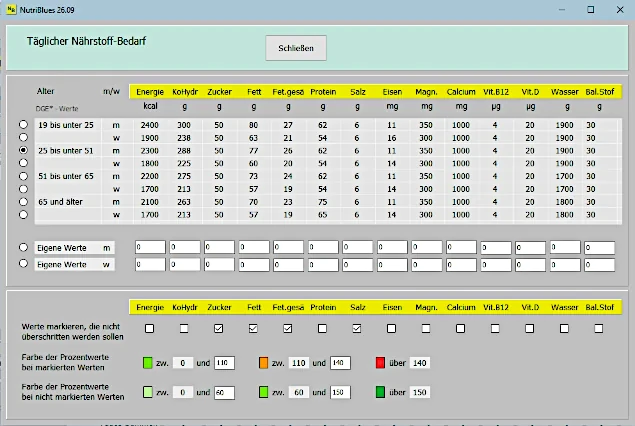Screen dimensions: 635x426
Task: Click the light green swatch for unmarked values
Action: (148, 392)
